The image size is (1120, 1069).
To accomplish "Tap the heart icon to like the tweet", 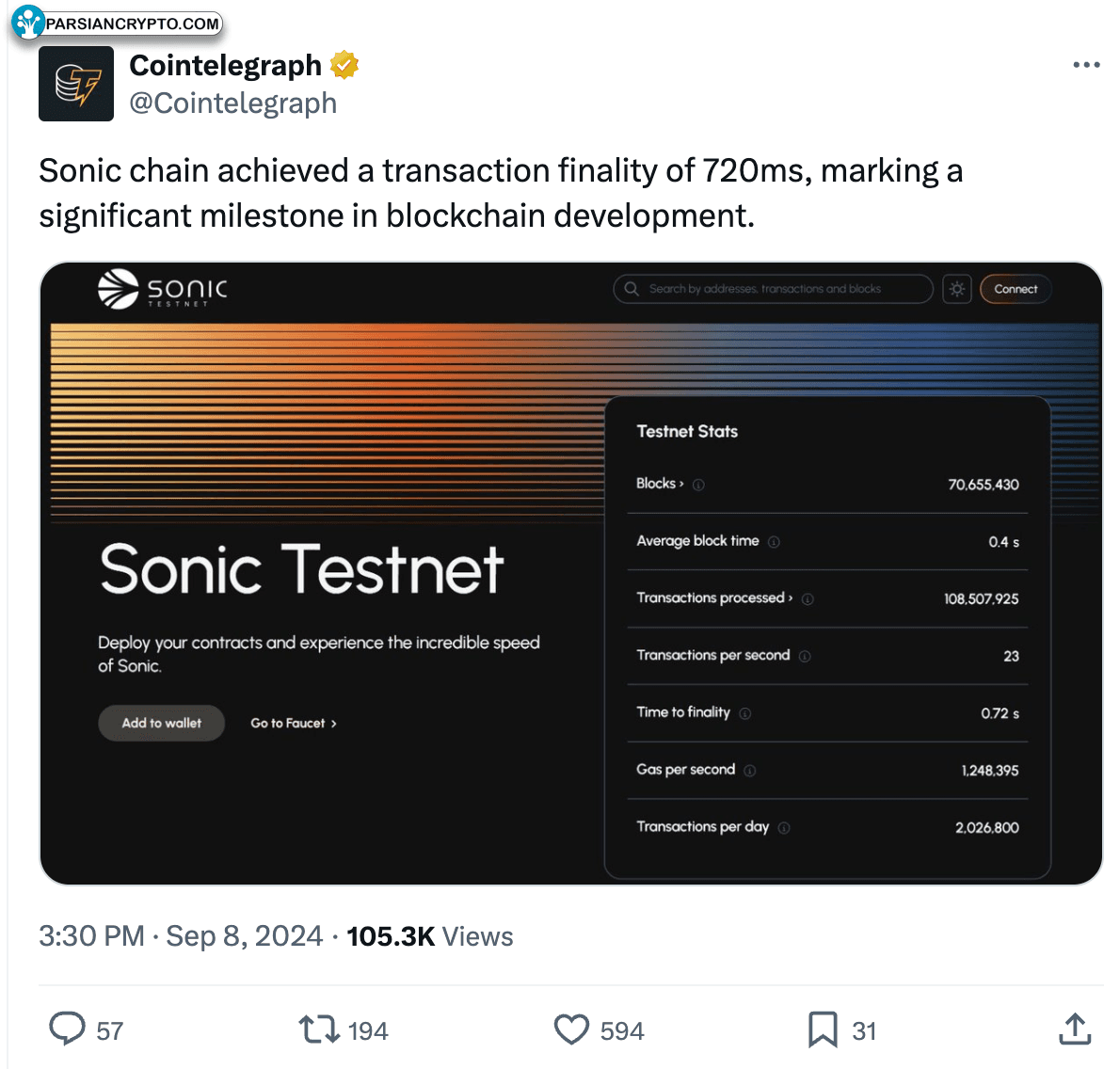I will point(571,1029).
